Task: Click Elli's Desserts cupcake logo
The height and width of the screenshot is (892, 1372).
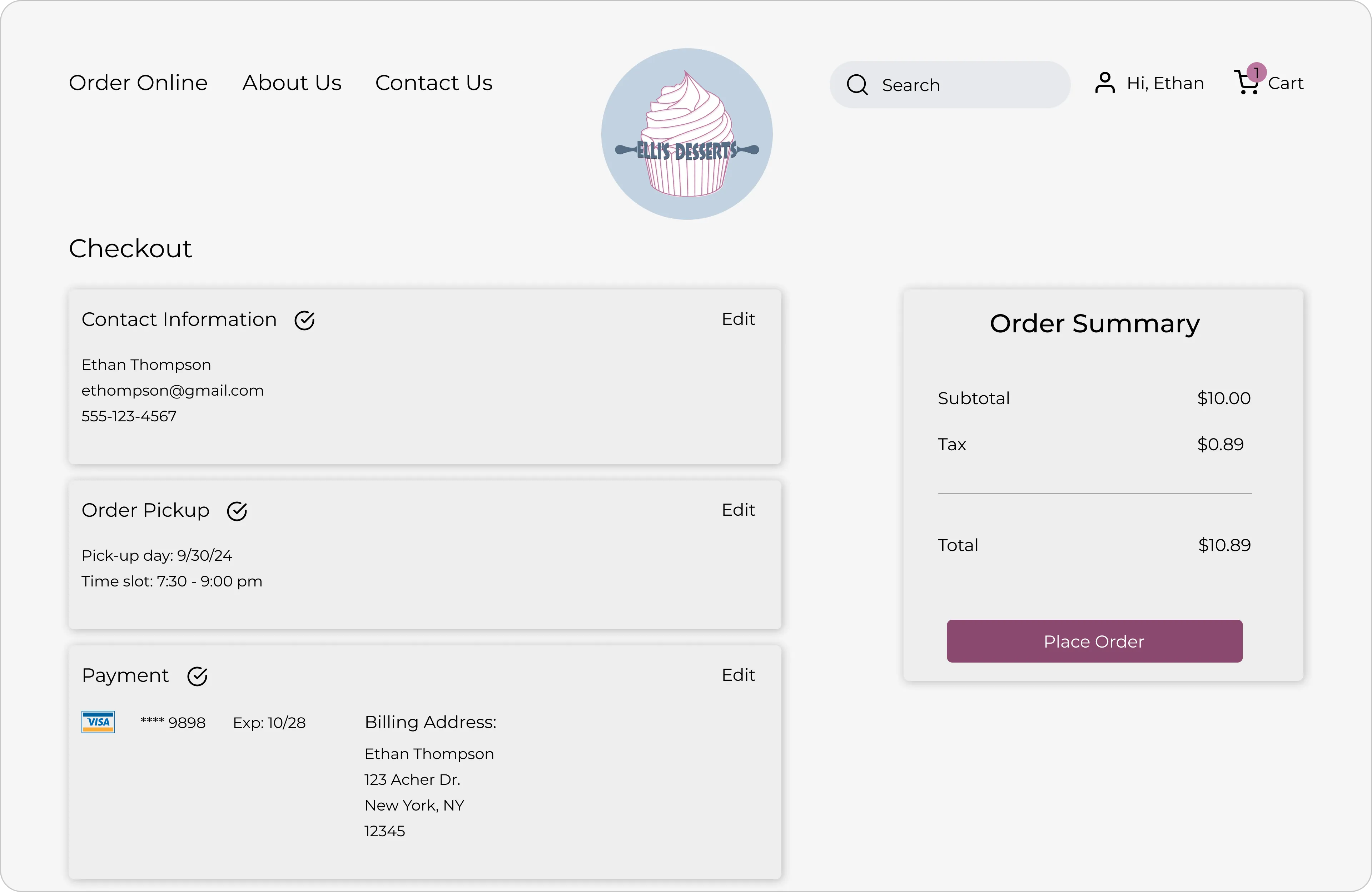Action: tap(687, 134)
